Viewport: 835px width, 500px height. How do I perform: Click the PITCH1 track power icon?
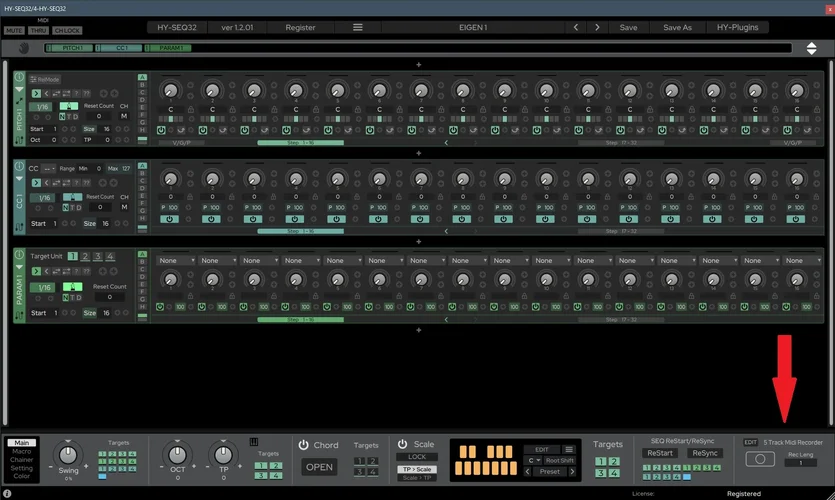(x=19, y=78)
